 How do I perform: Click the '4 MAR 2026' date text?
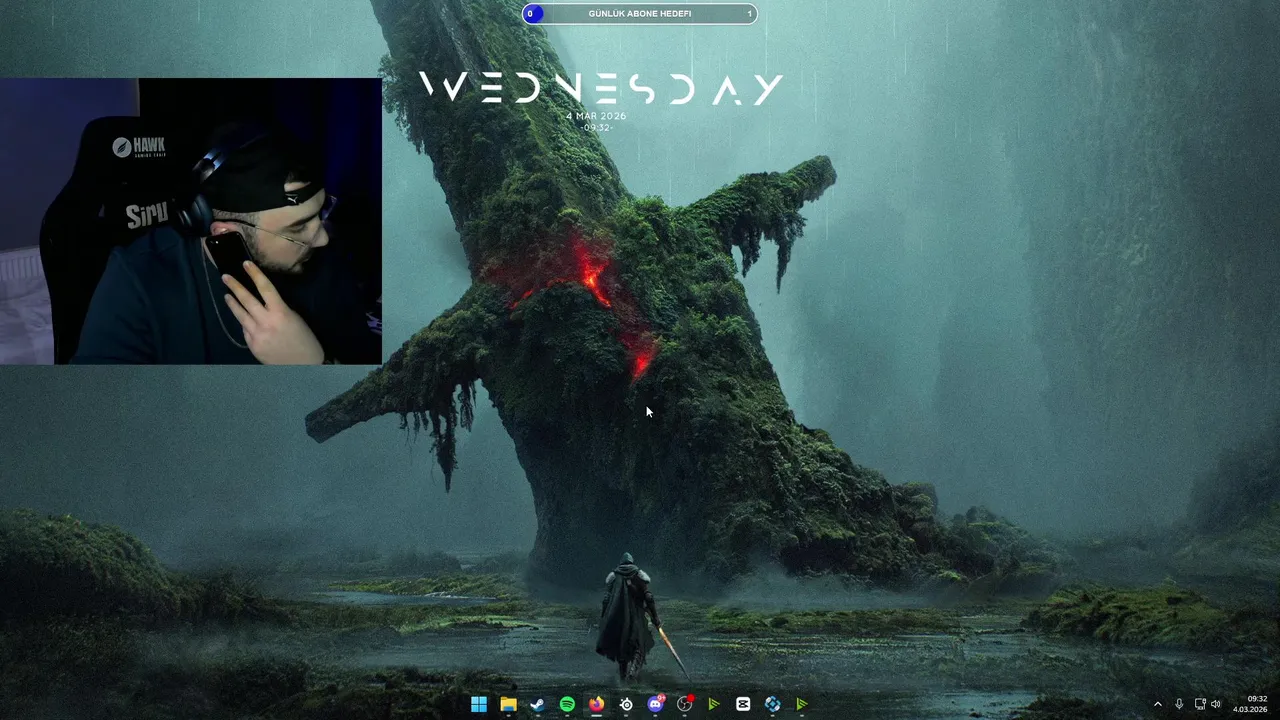click(597, 116)
